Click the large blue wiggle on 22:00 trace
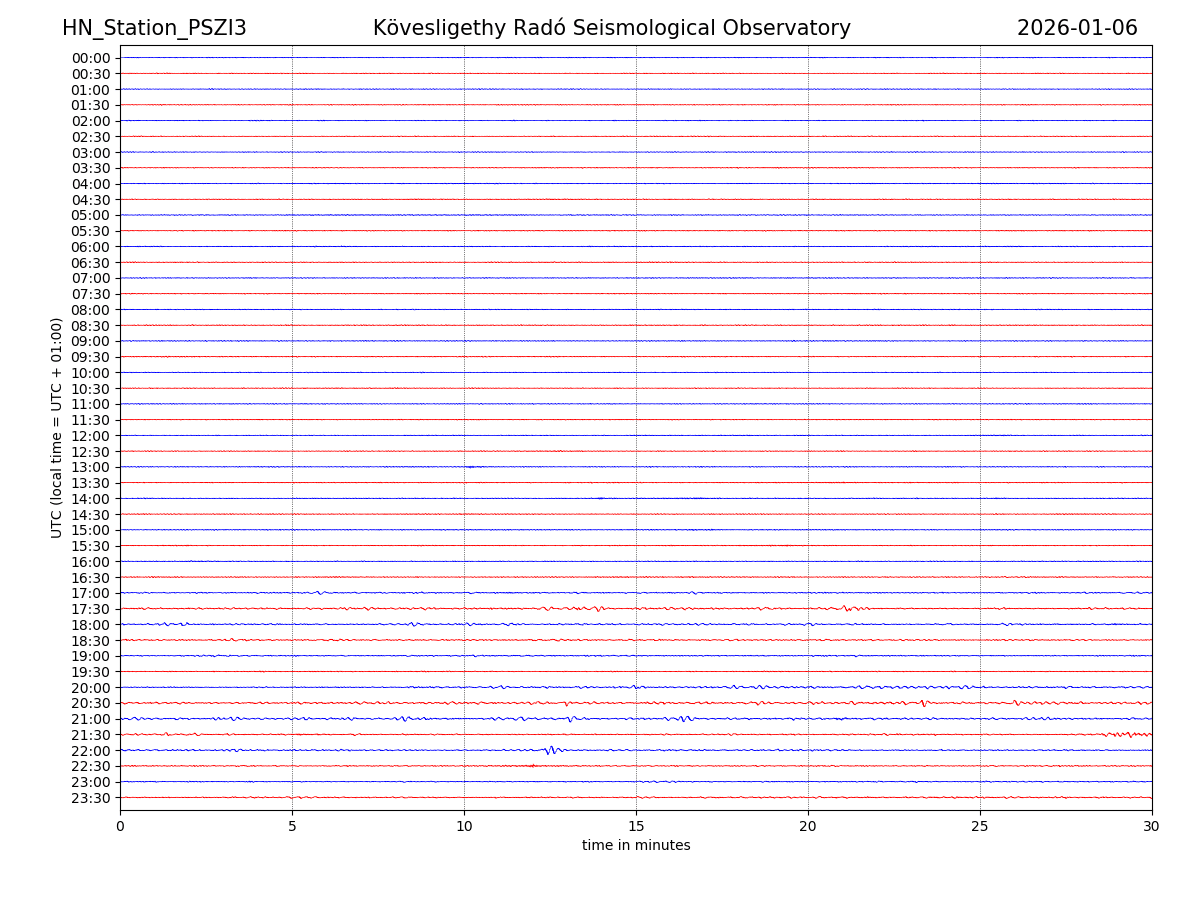Screen dimensions: 1200x900 coord(550,749)
